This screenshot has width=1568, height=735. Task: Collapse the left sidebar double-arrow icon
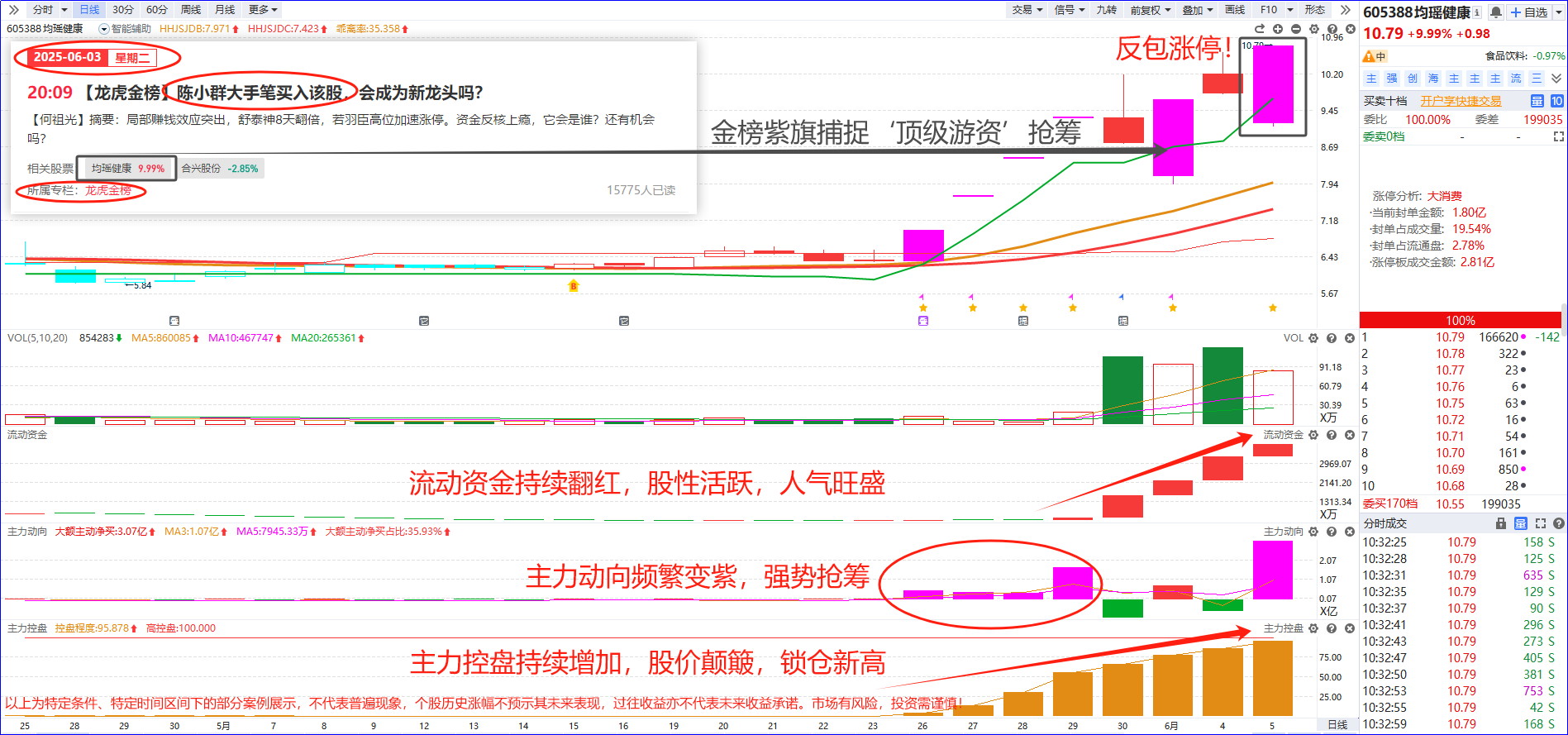pyautogui.click(x=13, y=10)
